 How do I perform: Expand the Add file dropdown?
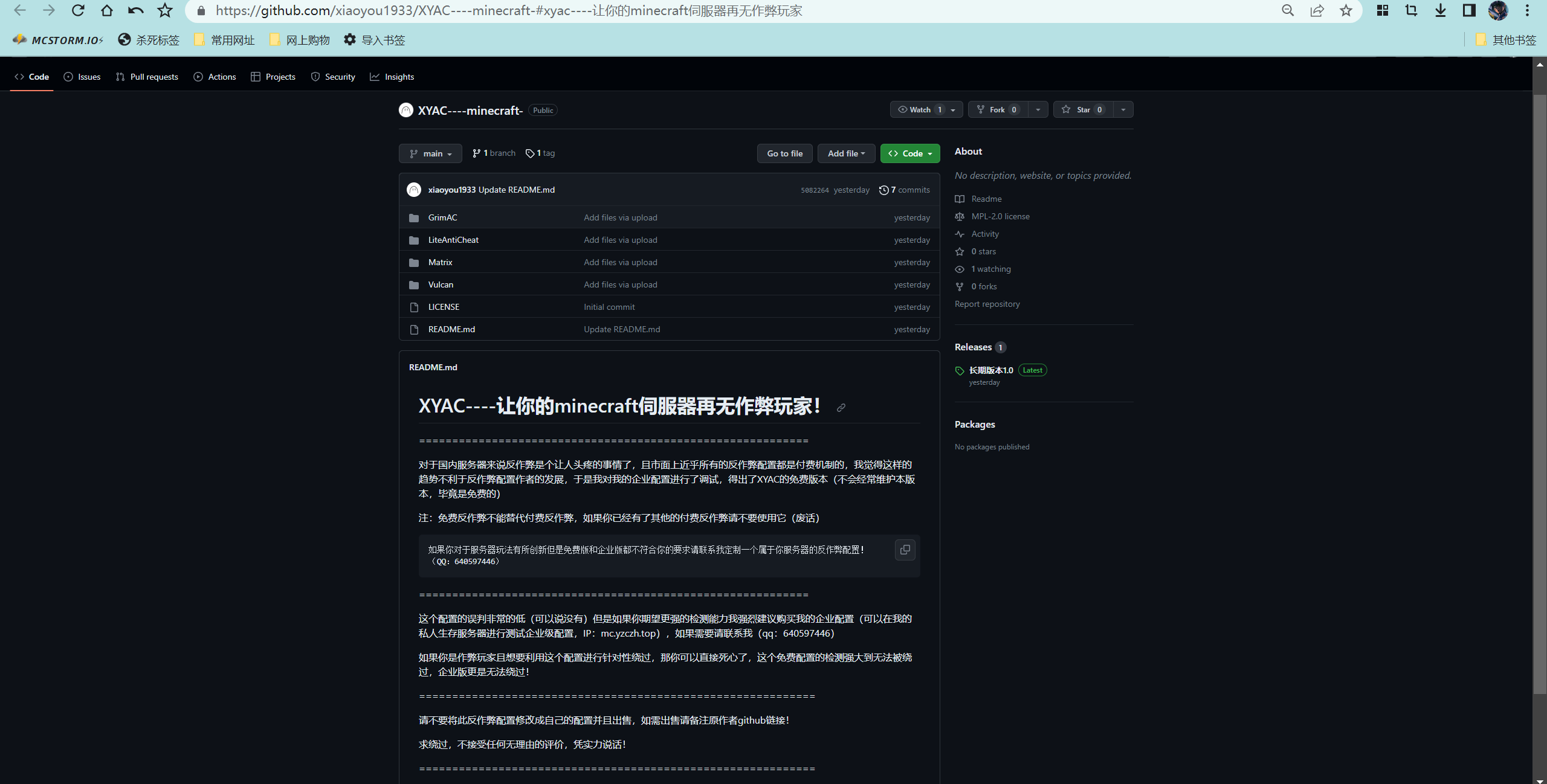coord(846,153)
